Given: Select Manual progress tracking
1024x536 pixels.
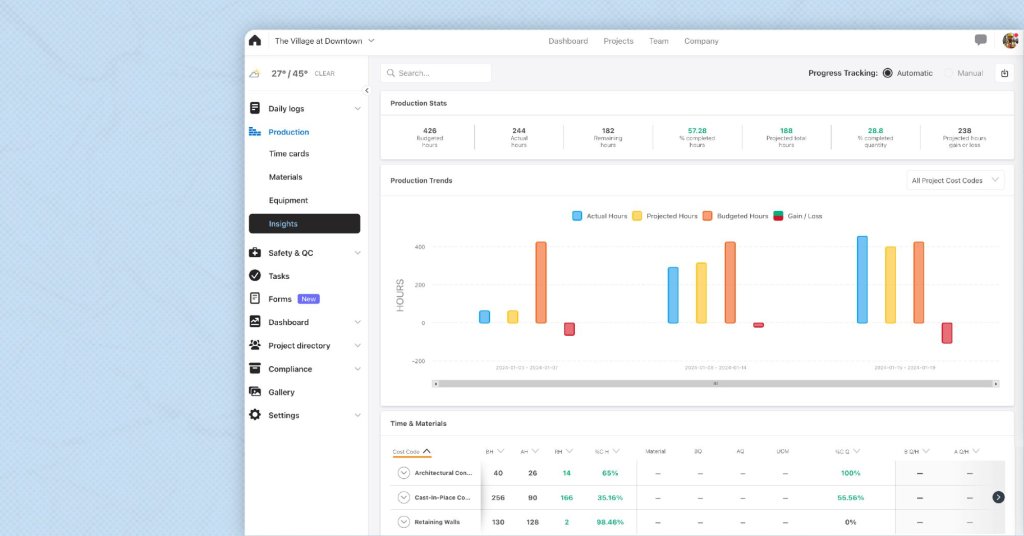Looking at the screenshot, I should tap(949, 73).
